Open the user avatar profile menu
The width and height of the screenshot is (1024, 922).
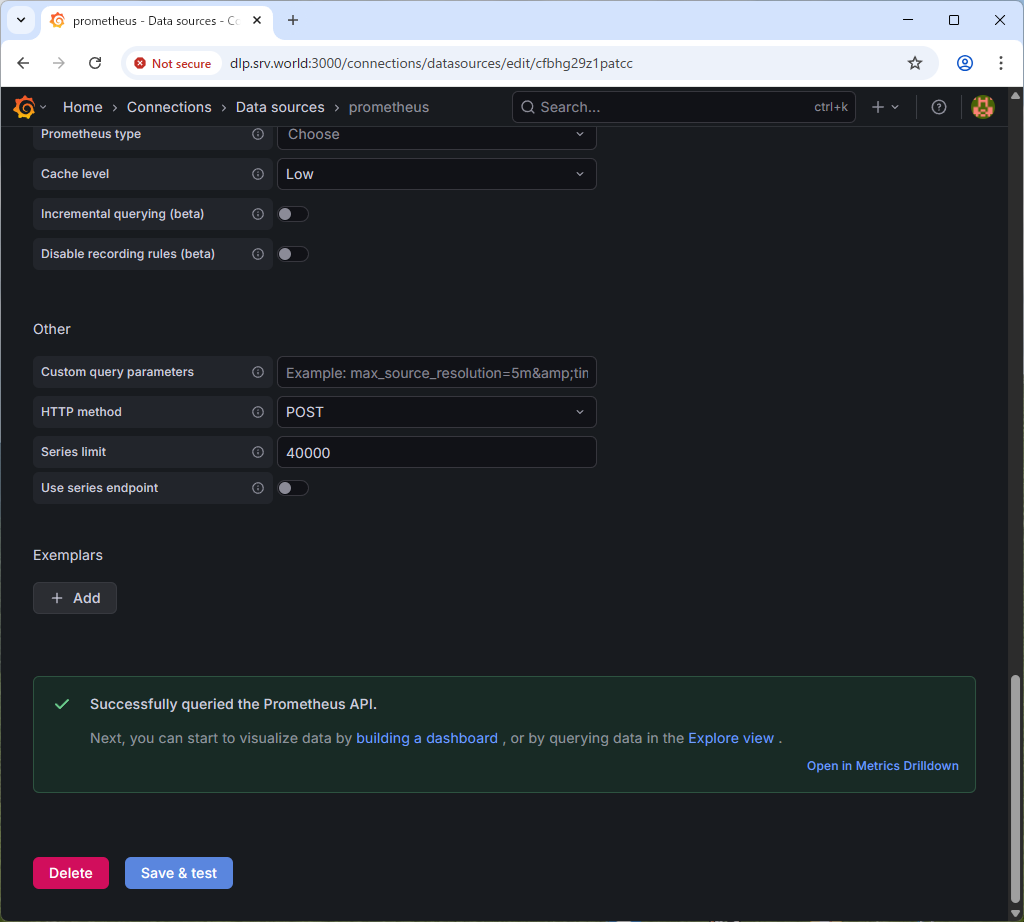tap(982, 107)
